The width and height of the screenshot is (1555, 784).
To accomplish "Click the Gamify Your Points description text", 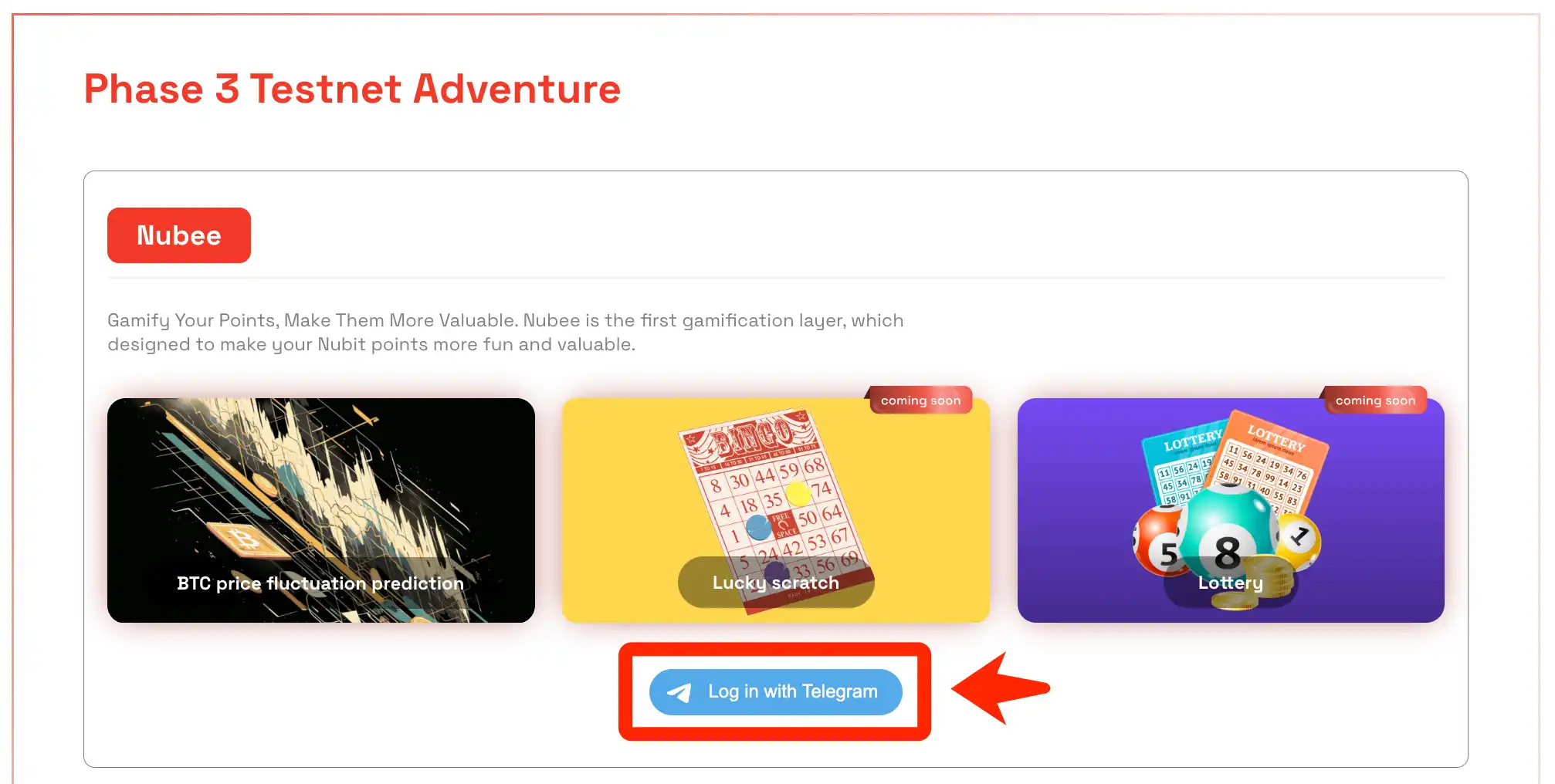I will [505, 332].
